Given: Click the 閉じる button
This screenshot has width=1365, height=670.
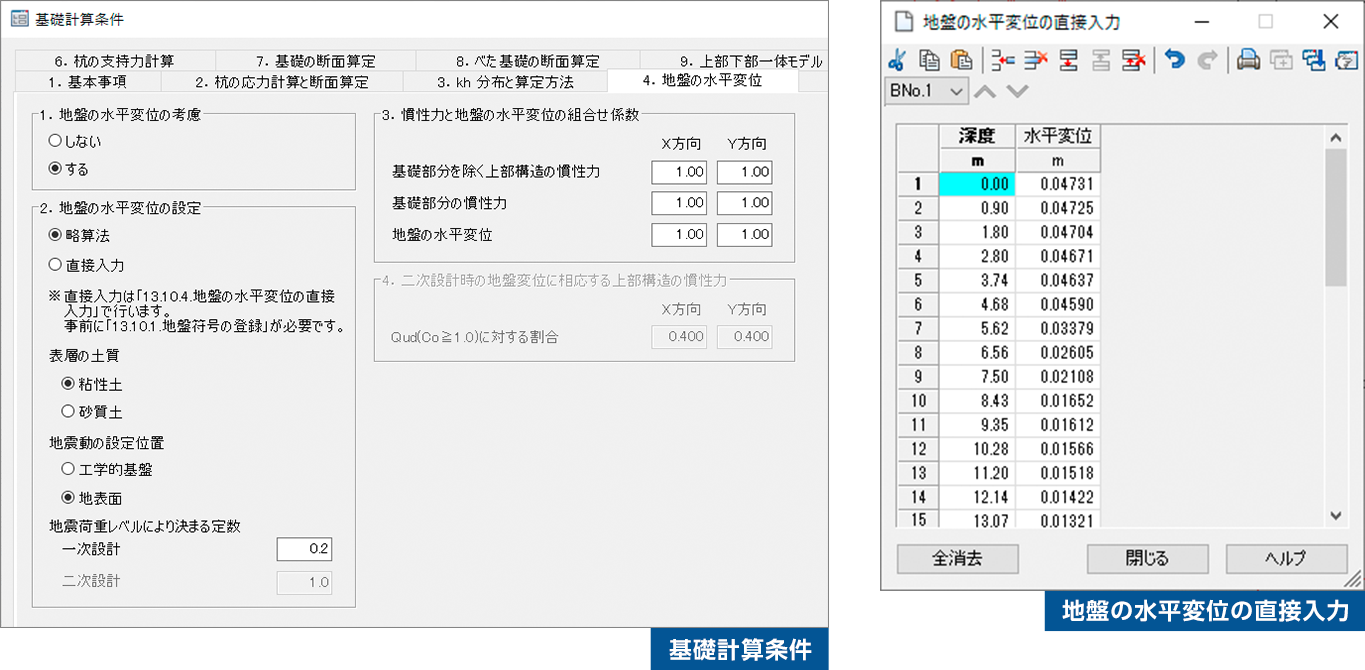Looking at the screenshot, I should click(1147, 559).
